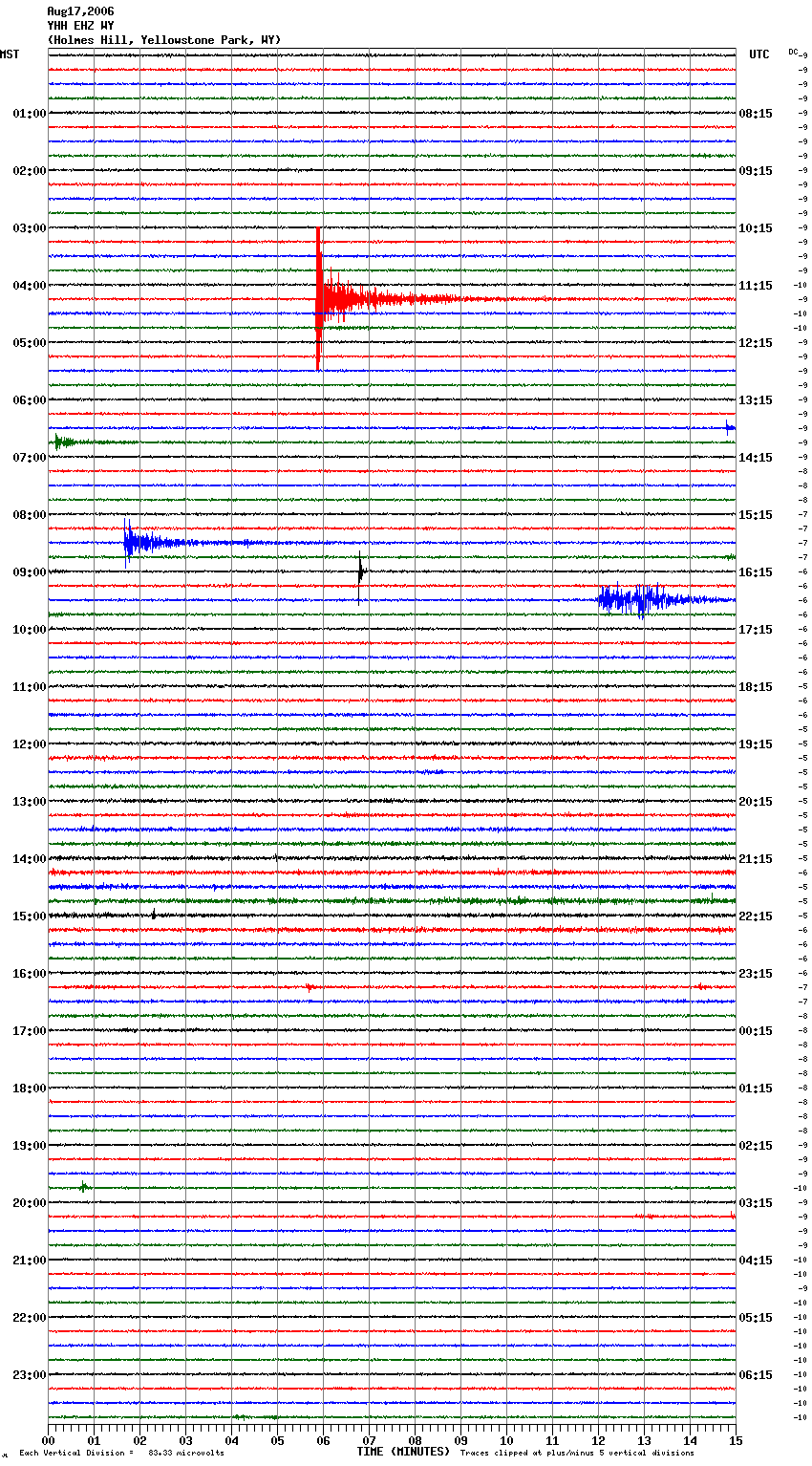812x1466 pixels.
Task: Click the 19:15 UTC time label
Action: [x=756, y=744]
